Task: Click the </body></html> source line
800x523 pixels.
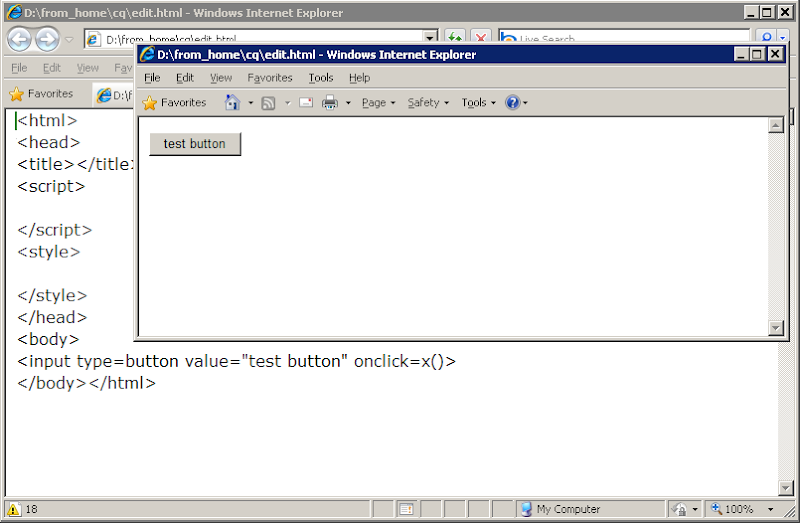Action: point(86,383)
